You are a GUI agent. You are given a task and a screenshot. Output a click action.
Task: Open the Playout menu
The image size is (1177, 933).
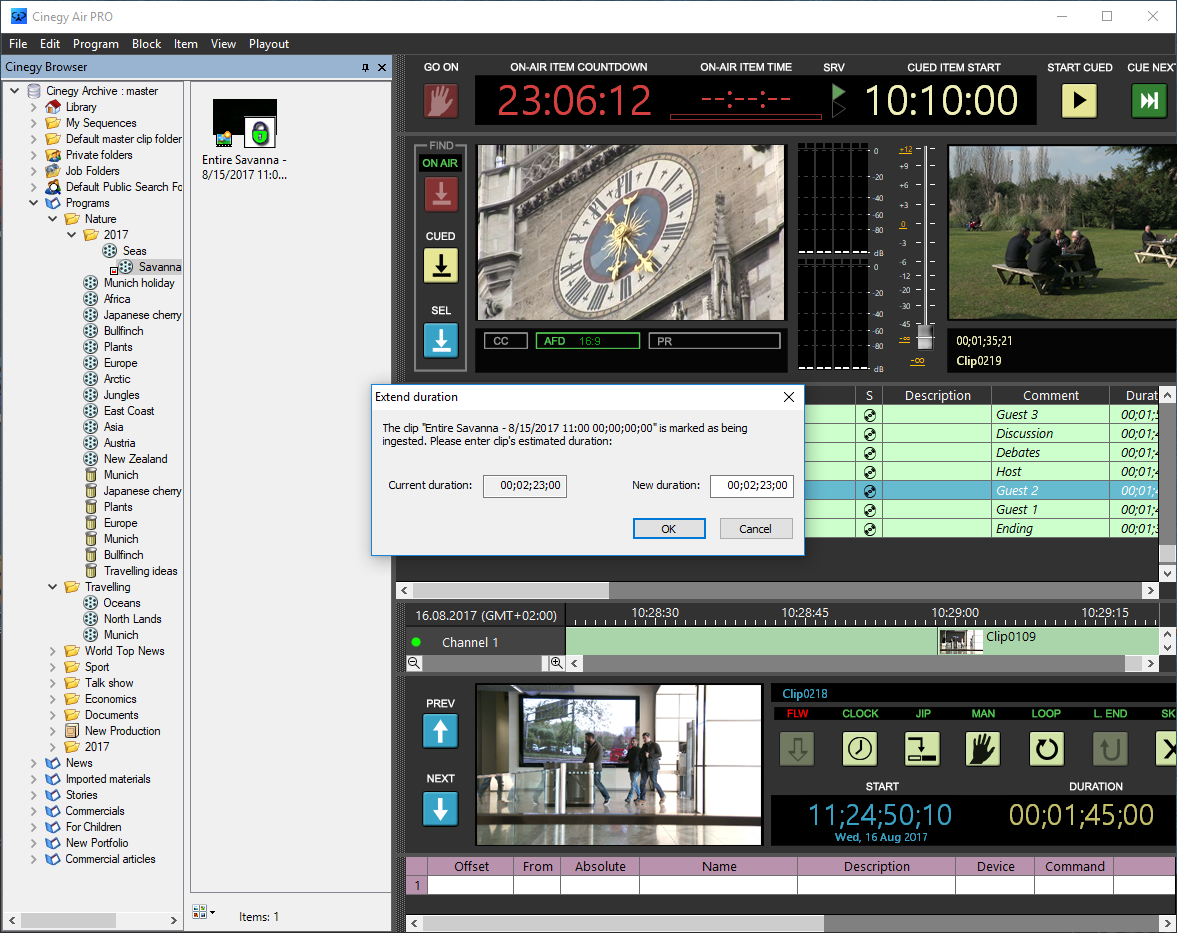(269, 44)
